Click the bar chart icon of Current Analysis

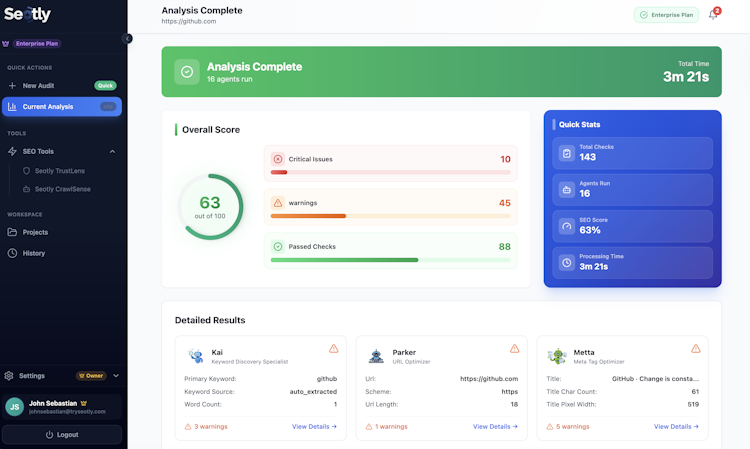tap(12, 107)
